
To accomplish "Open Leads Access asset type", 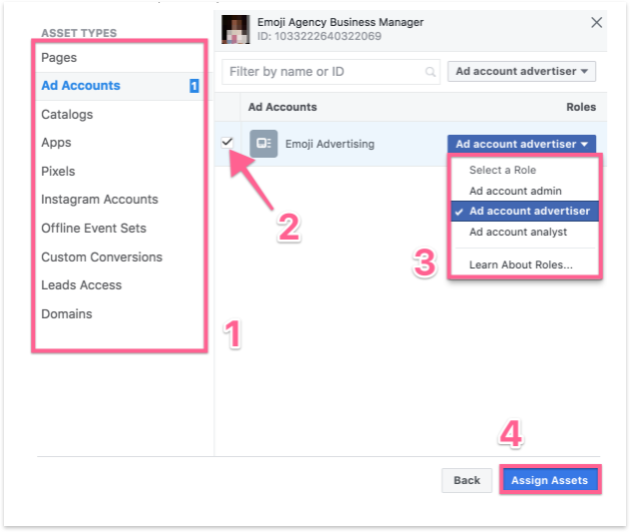I will tap(81, 285).
